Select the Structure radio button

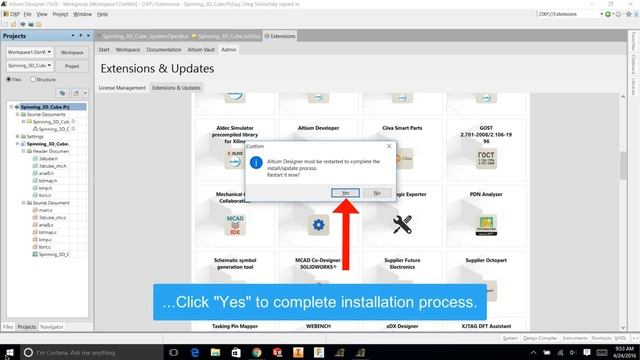pyautogui.click(x=33, y=80)
